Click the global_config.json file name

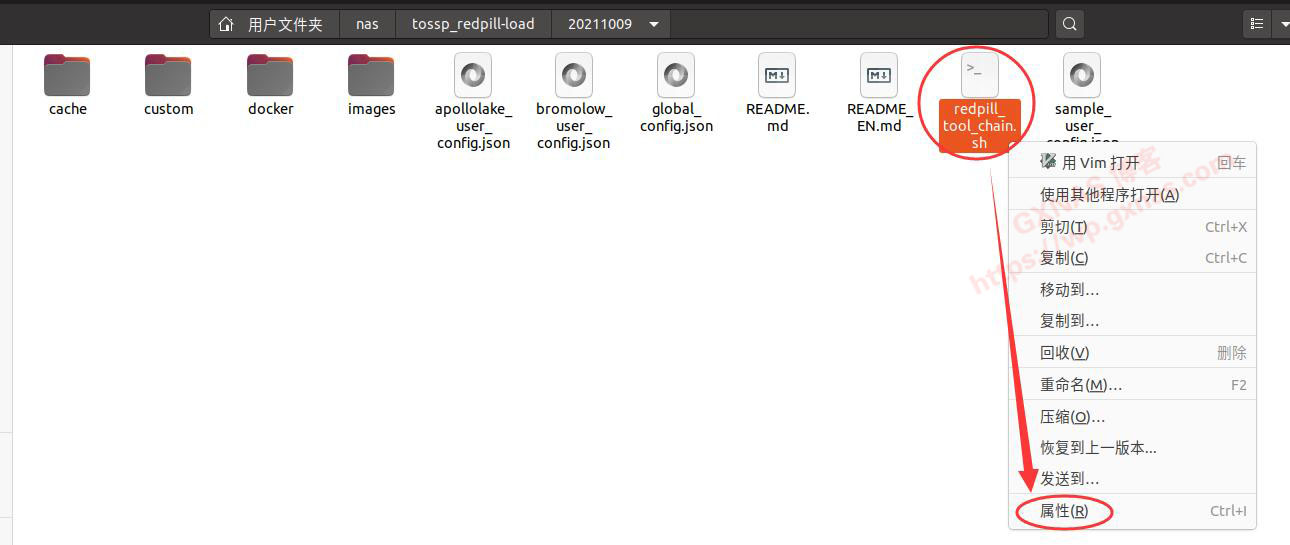coord(676,118)
